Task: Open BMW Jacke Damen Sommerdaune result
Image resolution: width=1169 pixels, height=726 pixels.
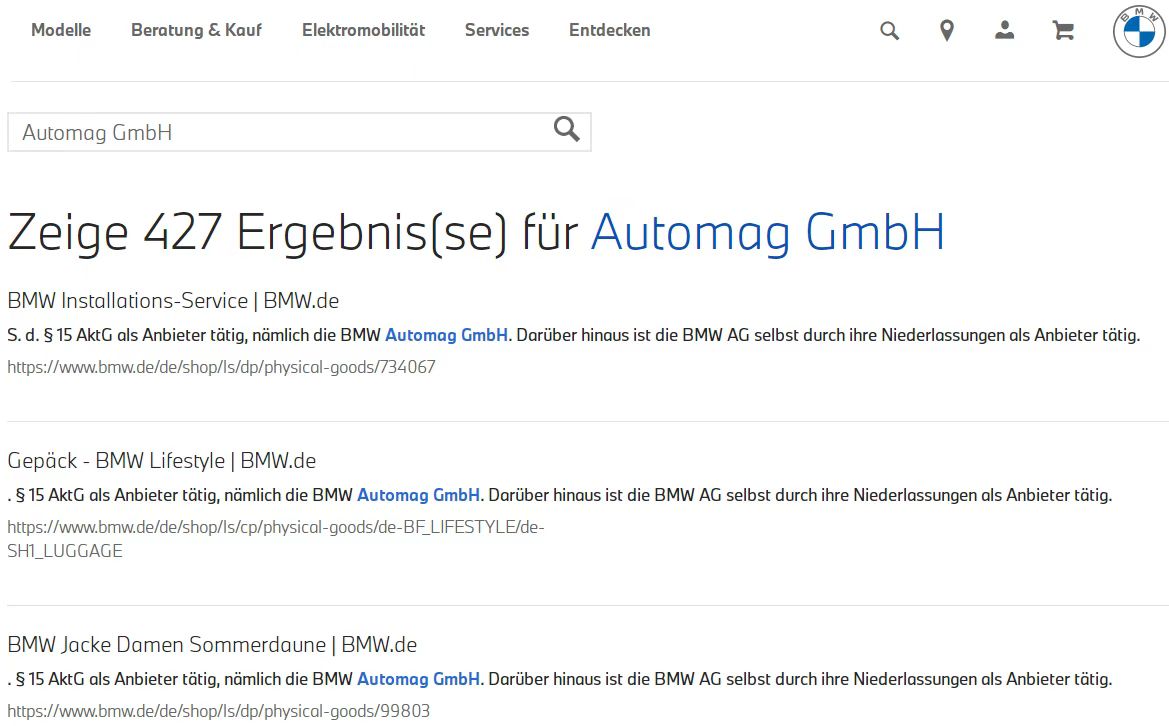Action: tap(212, 644)
